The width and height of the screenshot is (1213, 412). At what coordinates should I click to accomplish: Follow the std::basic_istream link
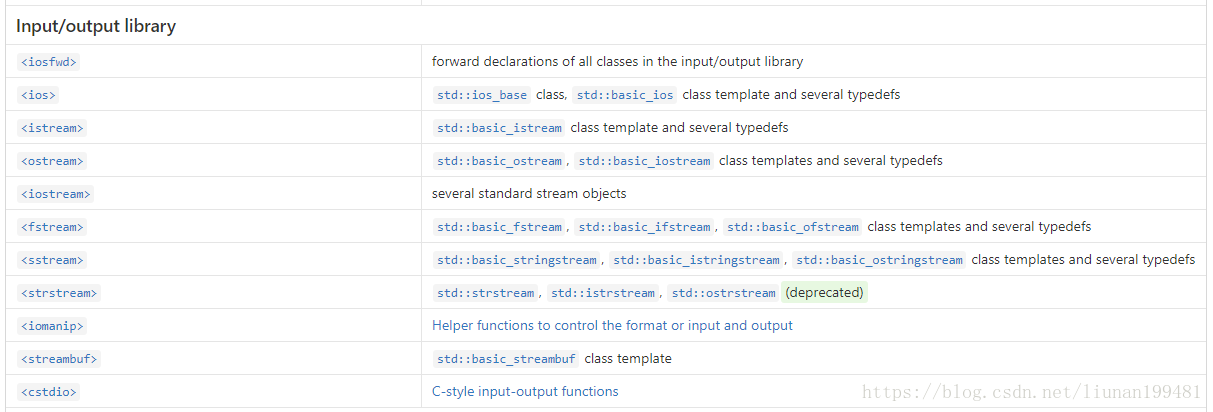(499, 128)
